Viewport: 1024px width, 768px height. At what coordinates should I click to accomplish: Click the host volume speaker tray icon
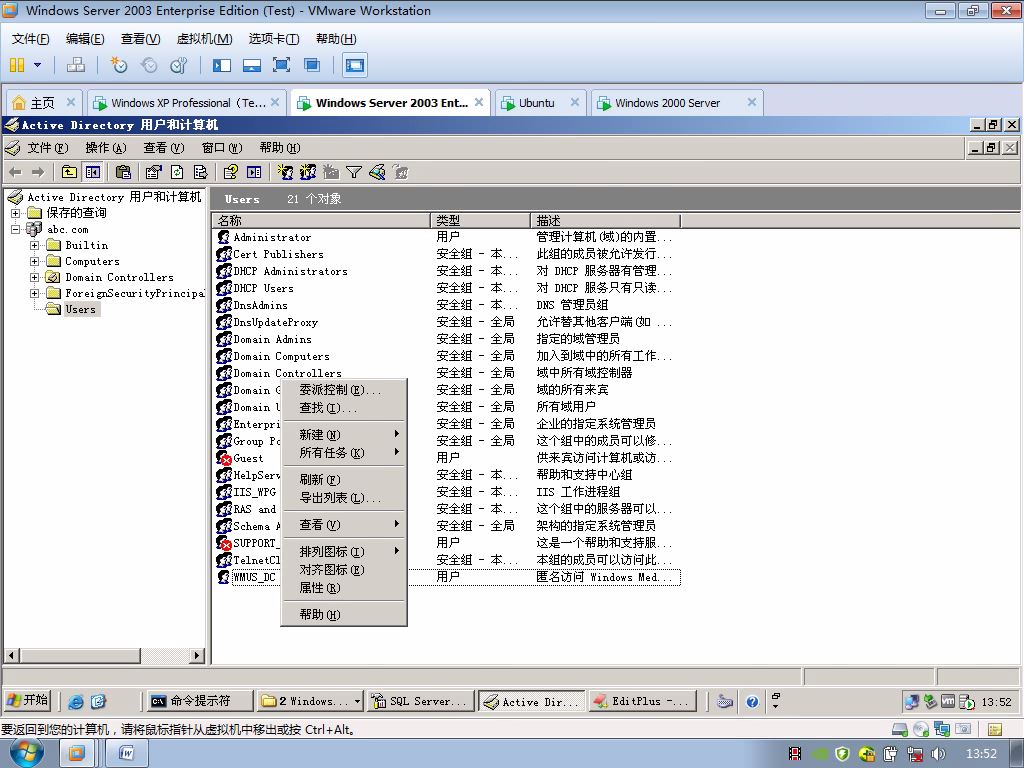938,754
